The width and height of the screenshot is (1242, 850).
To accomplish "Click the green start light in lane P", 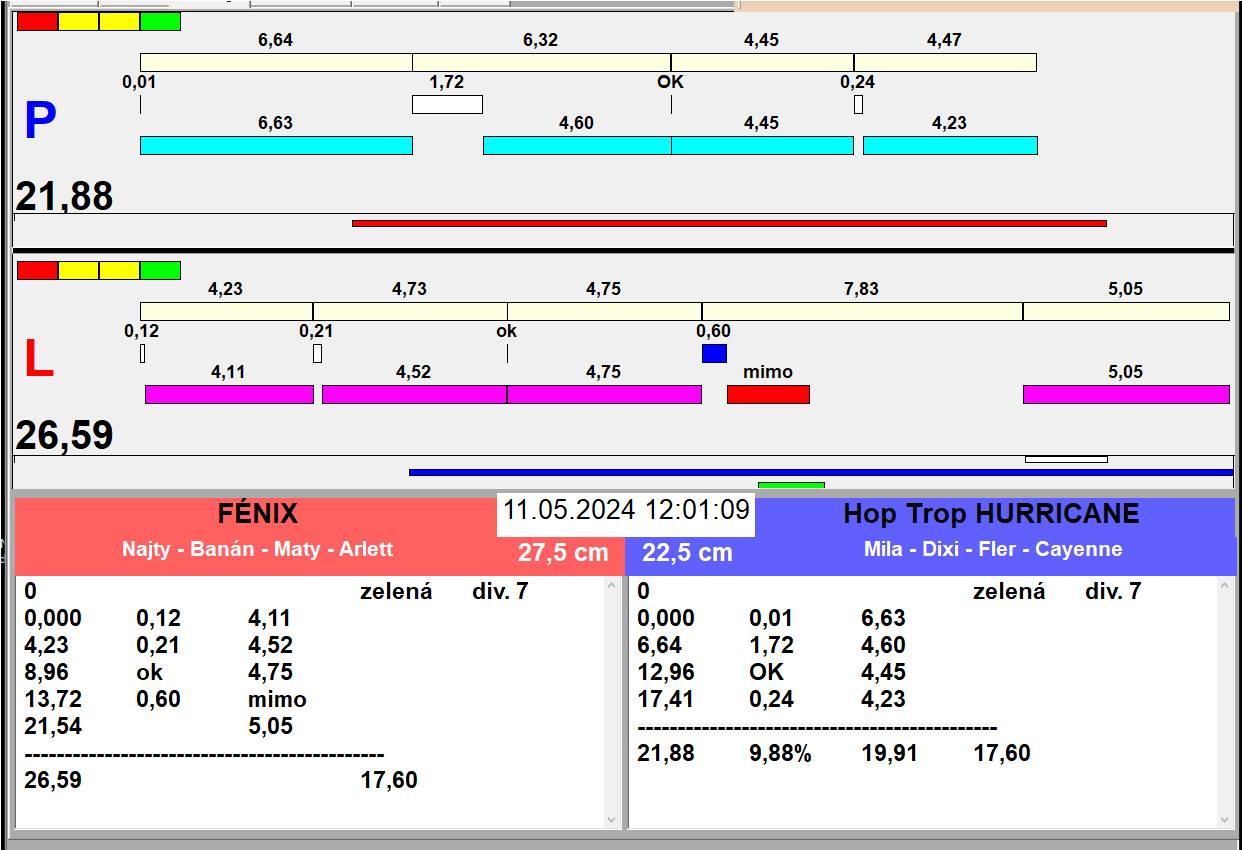I will [160, 21].
